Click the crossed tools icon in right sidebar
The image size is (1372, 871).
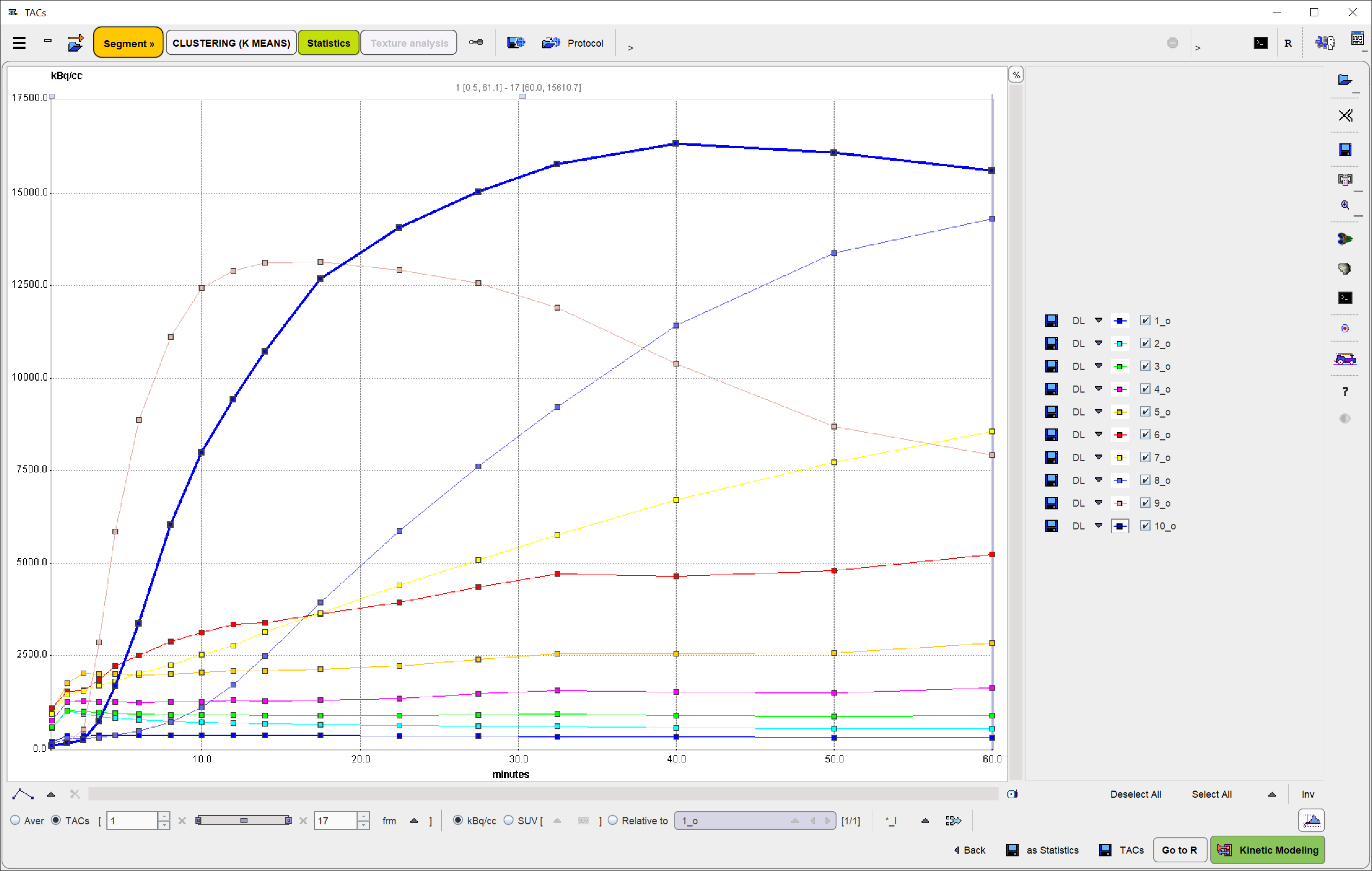[1345, 116]
